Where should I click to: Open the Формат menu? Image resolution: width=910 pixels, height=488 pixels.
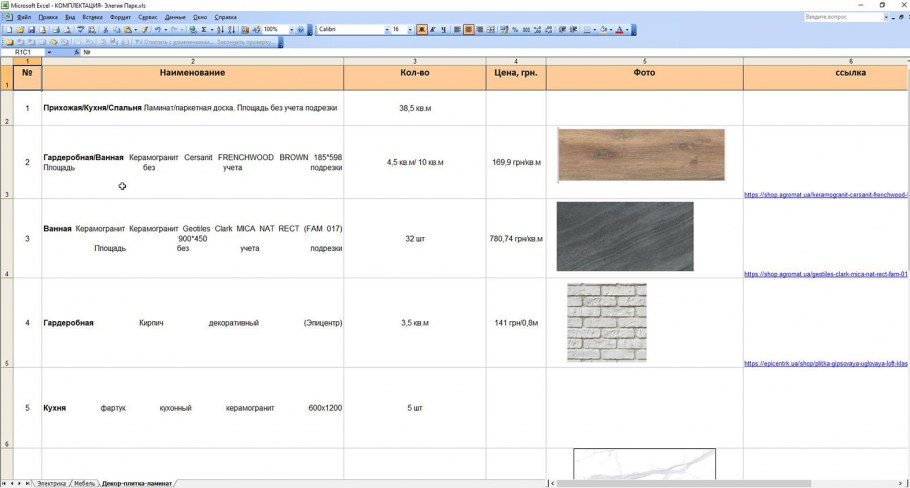120,17
